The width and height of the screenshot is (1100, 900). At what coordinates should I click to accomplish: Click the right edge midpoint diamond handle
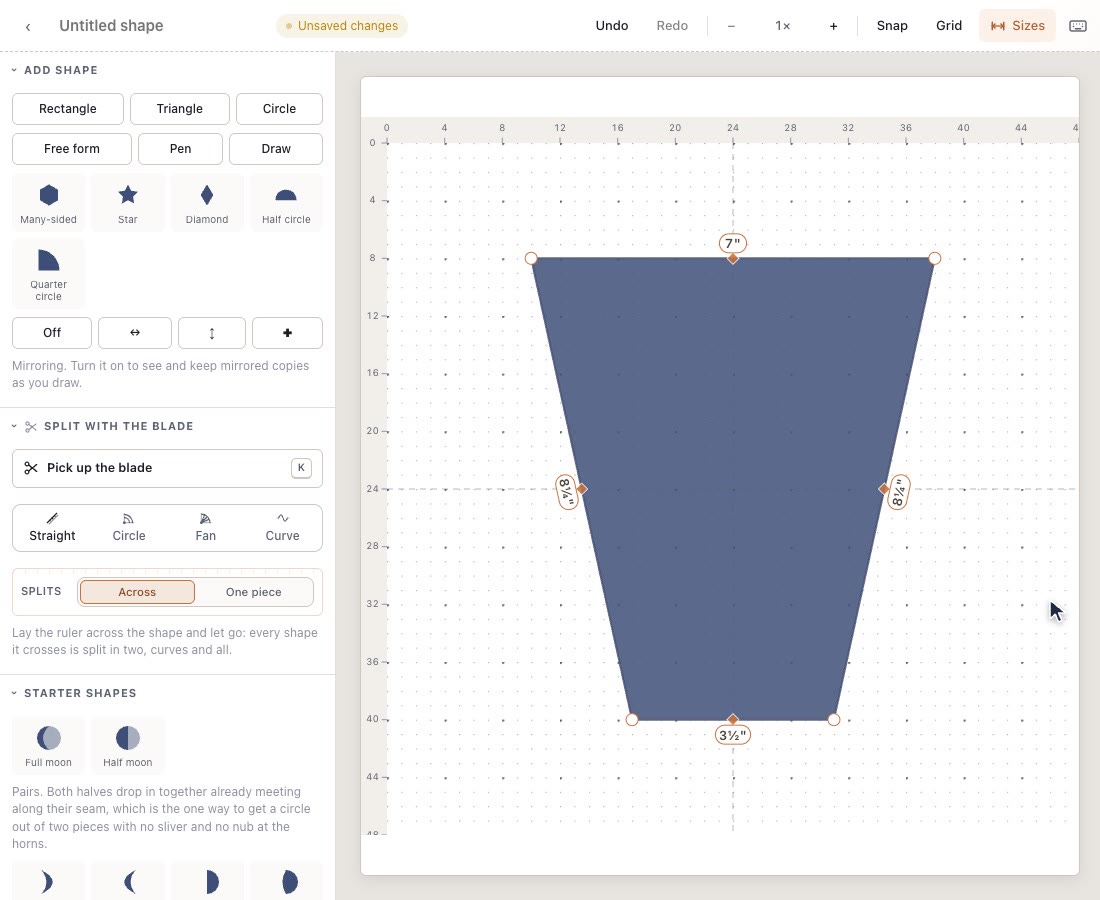[884, 489]
